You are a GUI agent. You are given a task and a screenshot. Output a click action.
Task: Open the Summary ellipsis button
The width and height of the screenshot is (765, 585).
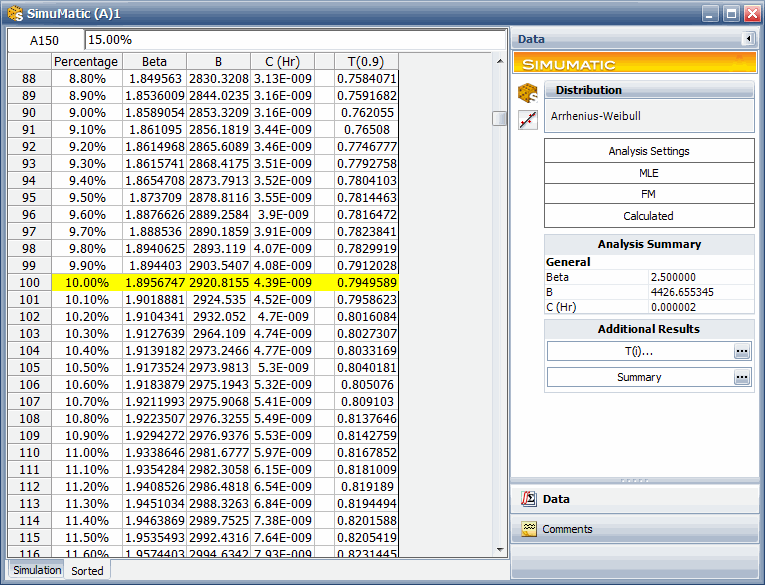pos(742,377)
